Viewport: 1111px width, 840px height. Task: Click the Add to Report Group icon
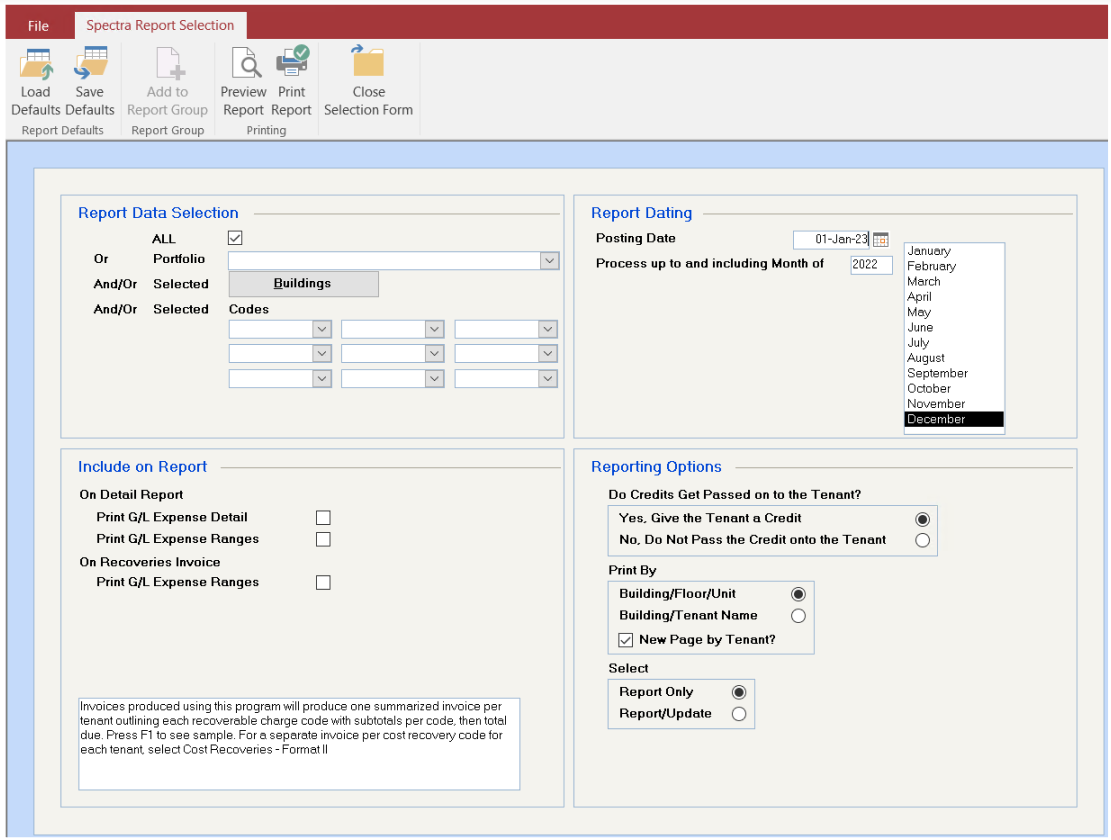pos(170,64)
